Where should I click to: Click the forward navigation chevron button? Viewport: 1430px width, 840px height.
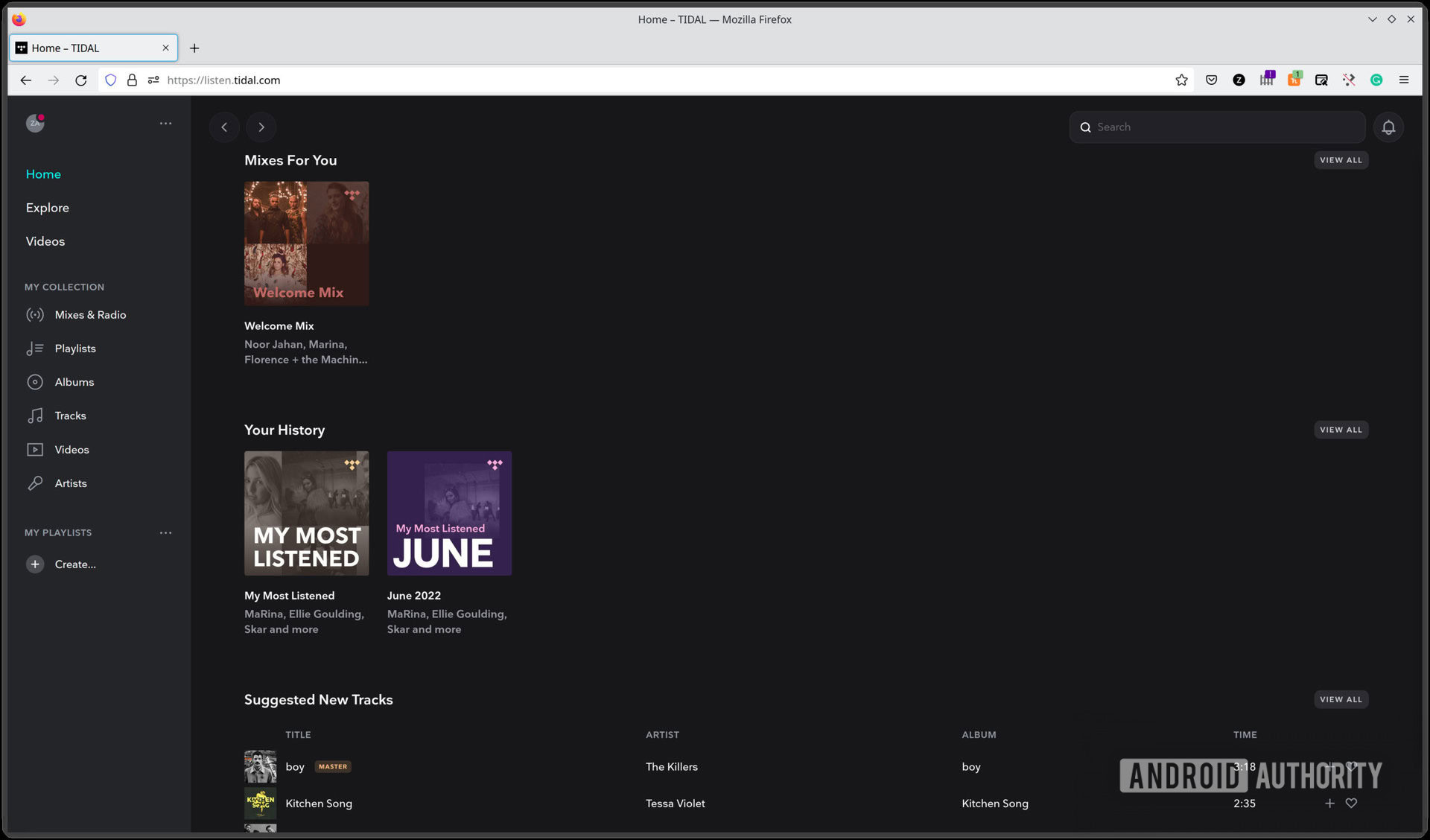point(260,126)
